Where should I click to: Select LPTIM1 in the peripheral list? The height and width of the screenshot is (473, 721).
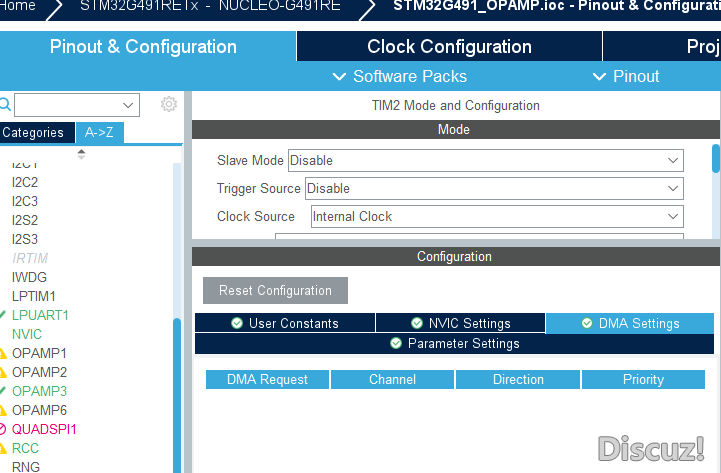(34, 296)
